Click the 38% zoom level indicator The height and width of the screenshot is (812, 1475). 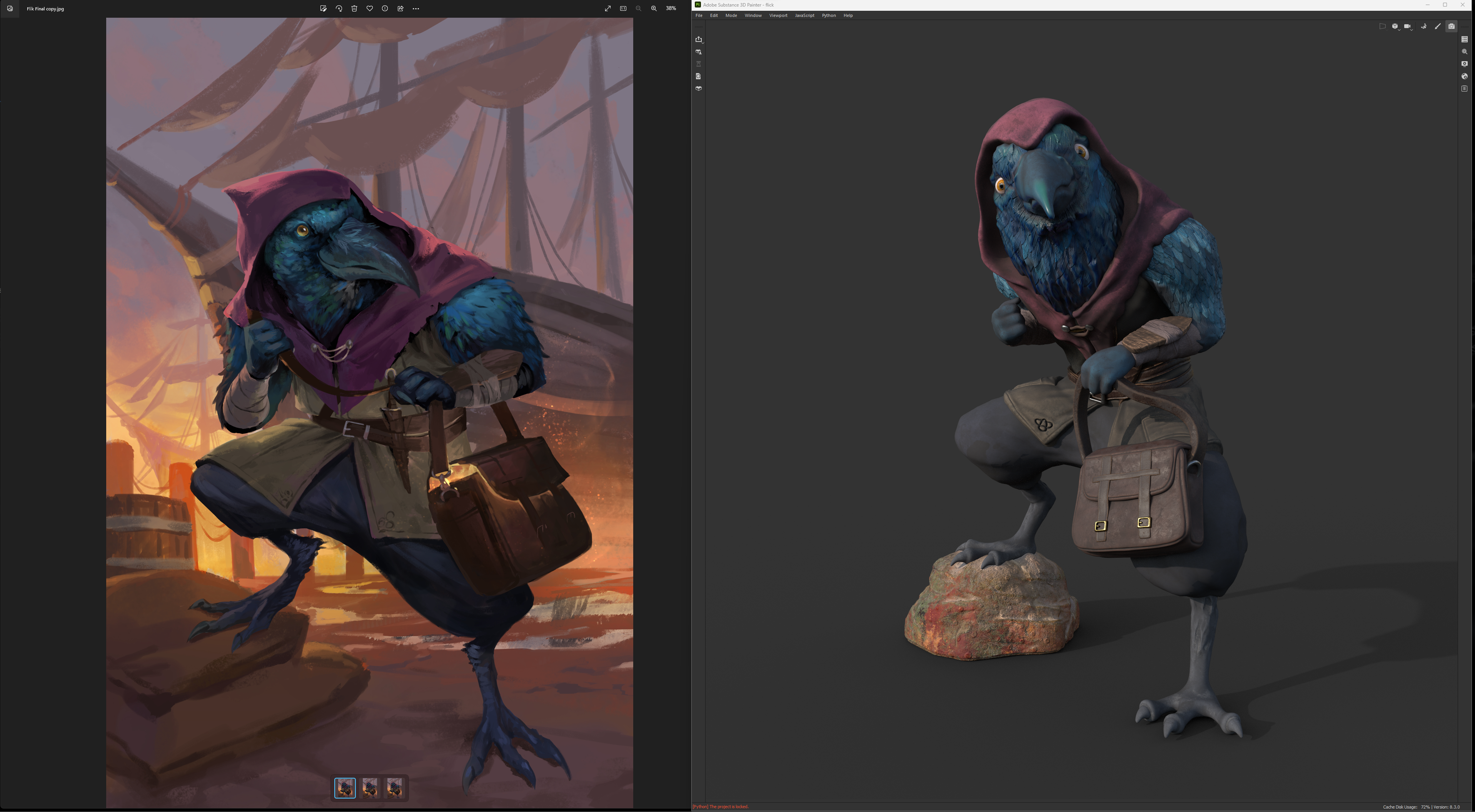671,8
